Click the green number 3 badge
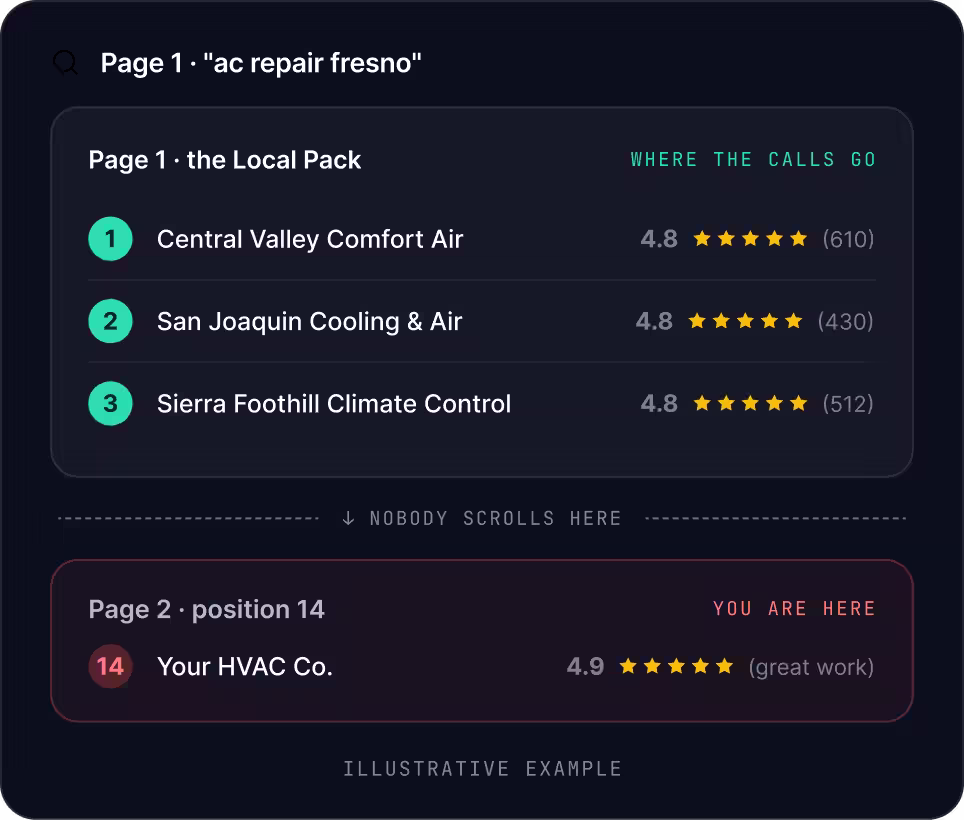The image size is (964, 820). (111, 403)
